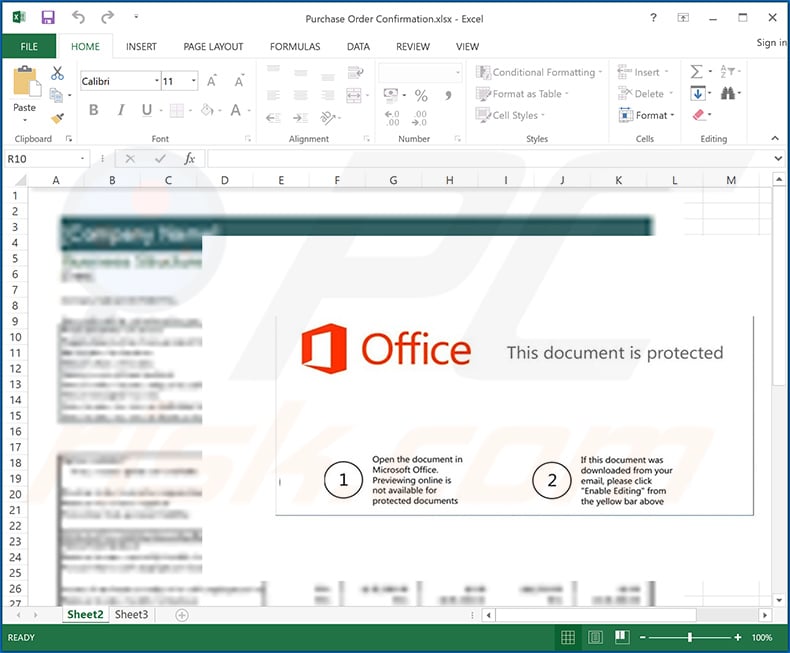Apply cell borders icon
The width and height of the screenshot is (790, 653).
pyautogui.click(x=176, y=110)
